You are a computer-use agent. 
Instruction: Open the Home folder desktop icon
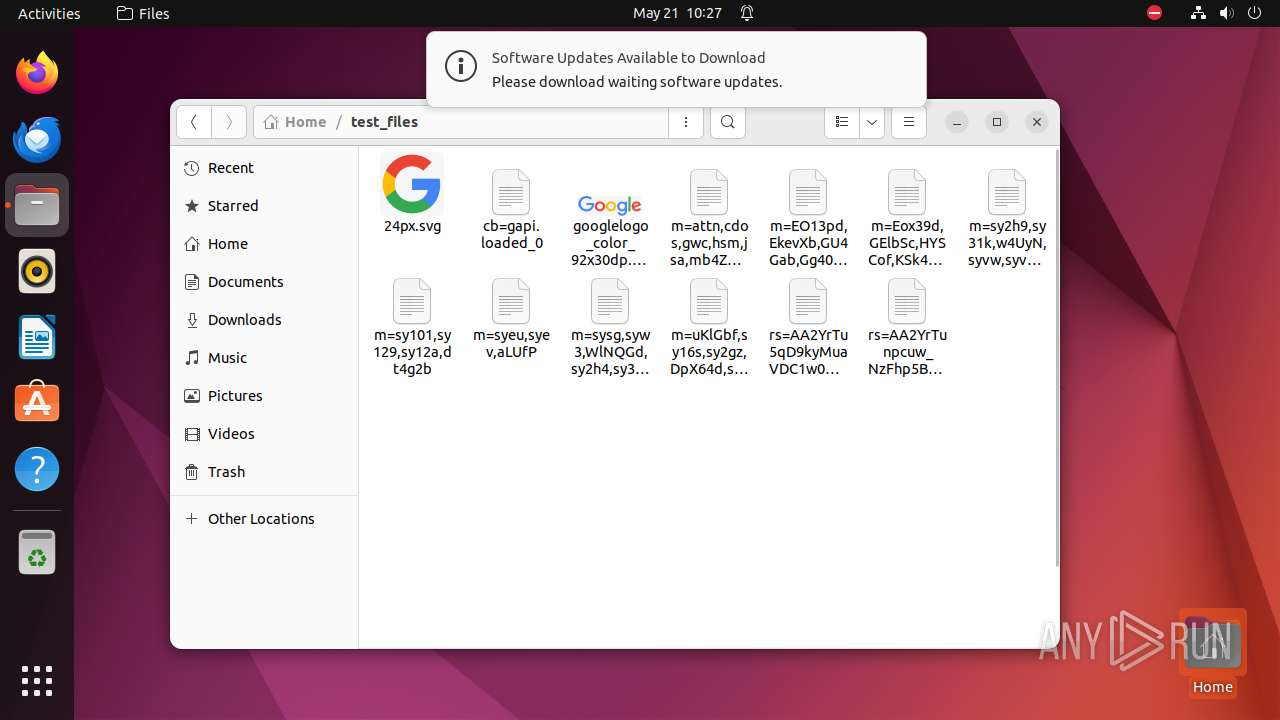click(1212, 652)
